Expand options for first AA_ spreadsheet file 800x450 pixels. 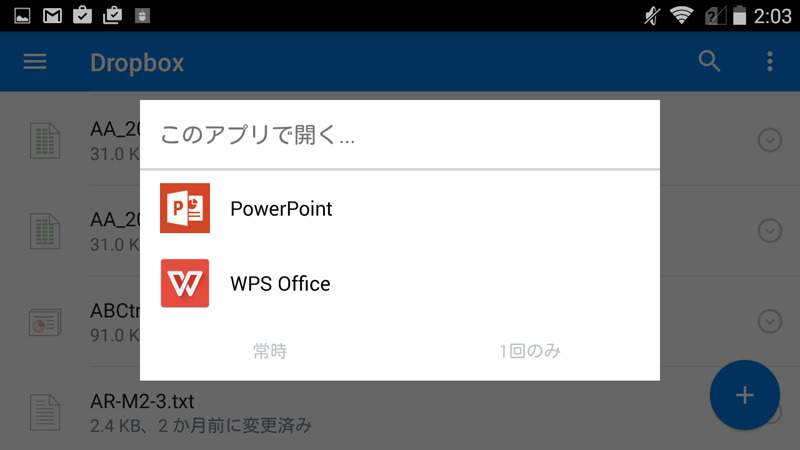pos(769,140)
